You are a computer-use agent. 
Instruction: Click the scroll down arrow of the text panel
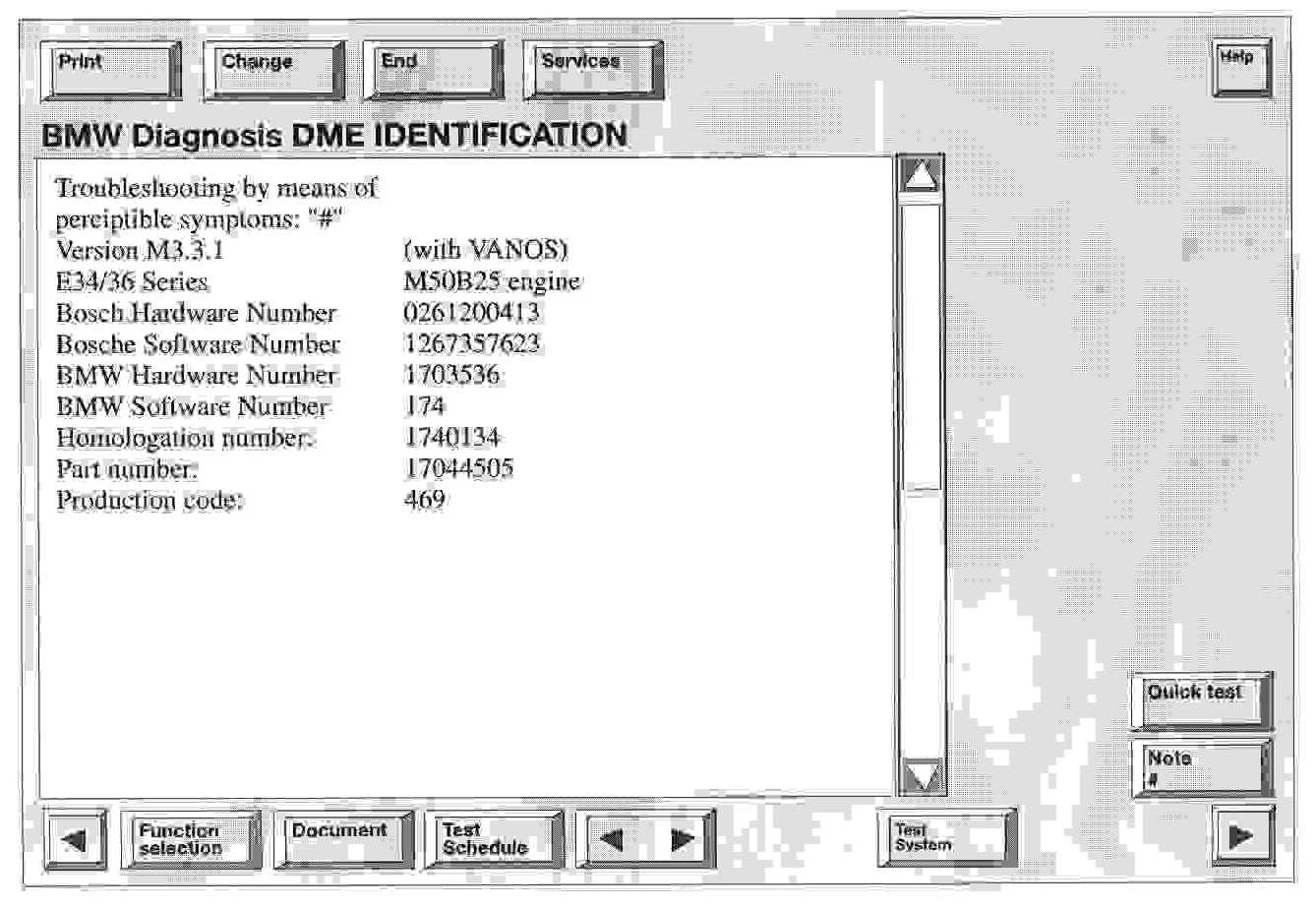[x=922, y=776]
